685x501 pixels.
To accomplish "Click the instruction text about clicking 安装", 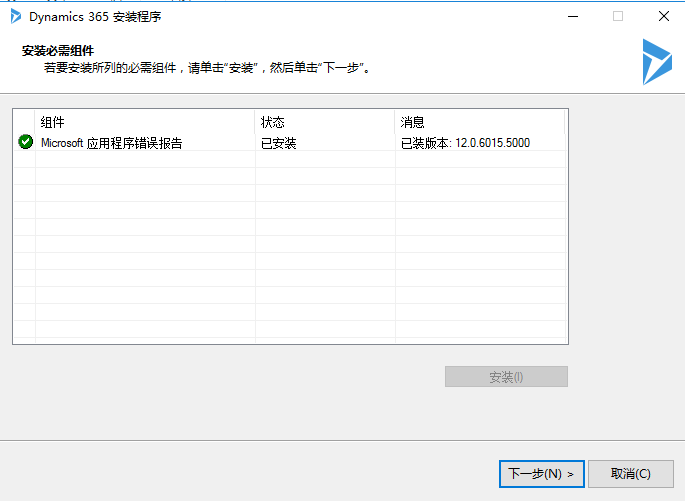I will tap(208, 68).
